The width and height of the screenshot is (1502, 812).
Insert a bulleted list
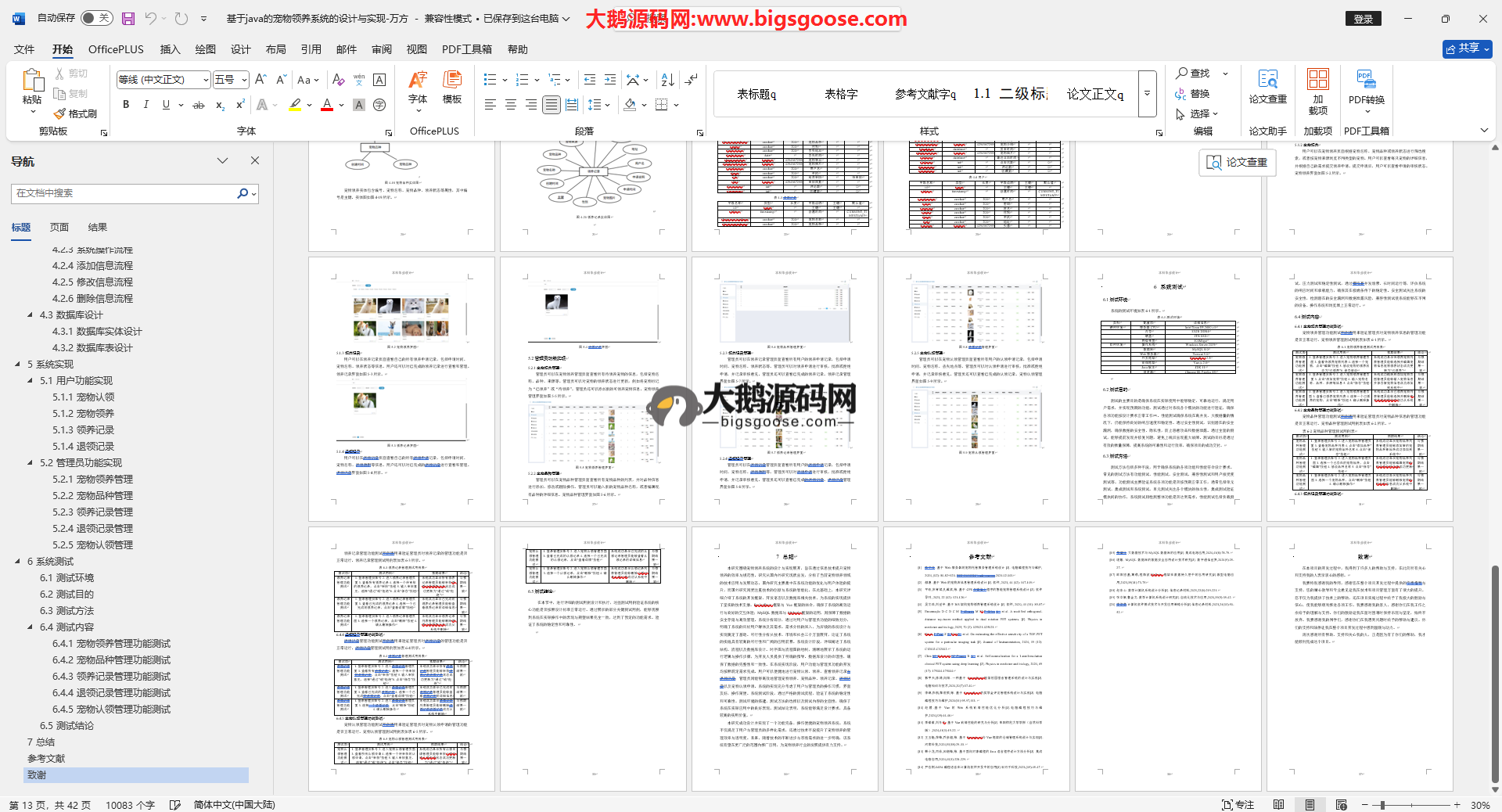coord(490,80)
